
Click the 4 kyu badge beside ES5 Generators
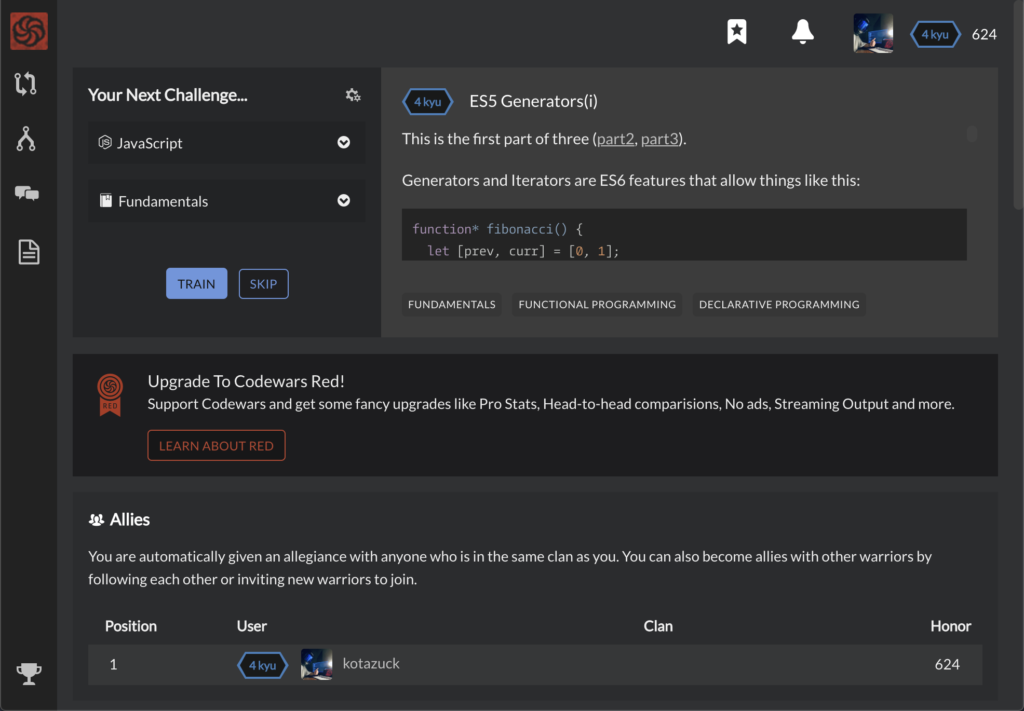(x=428, y=102)
